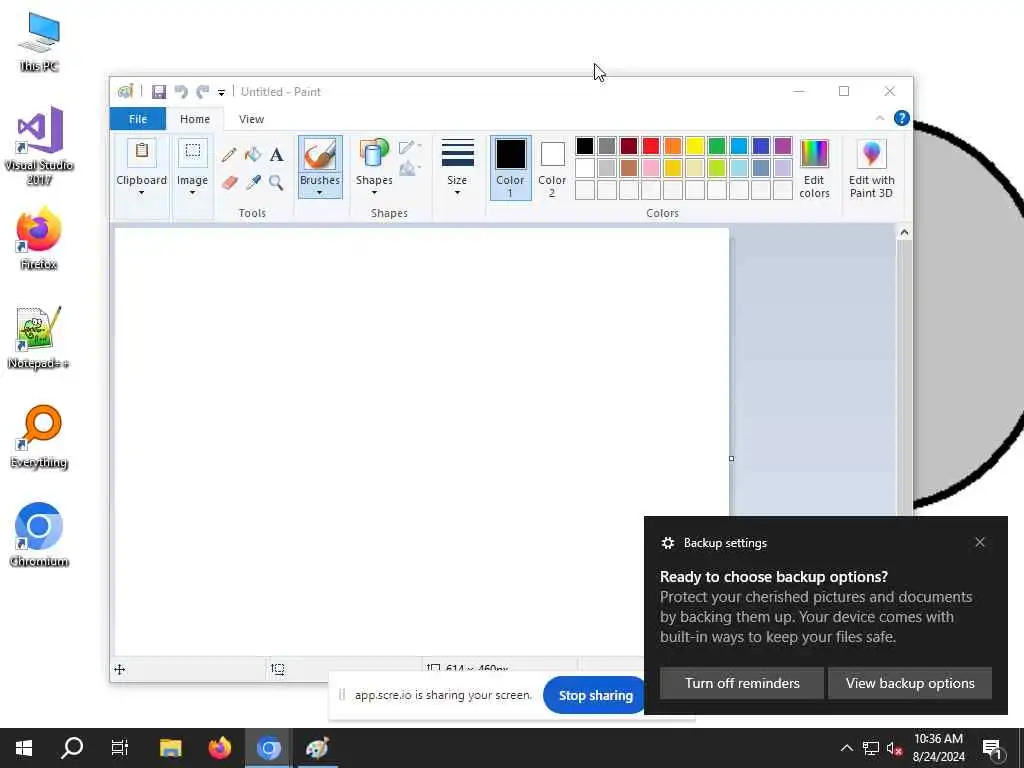1024x768 pixels.
Task: Open Paint Help question mark icon
Action: 902,118
